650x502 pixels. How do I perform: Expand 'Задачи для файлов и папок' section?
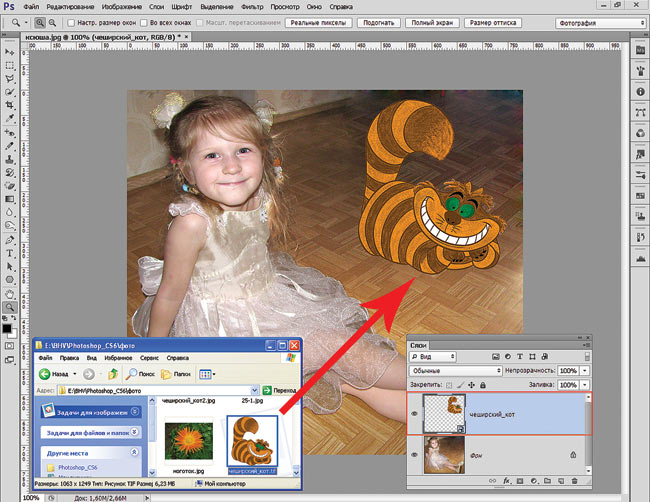pyautogui.click(x=134, y=432)
